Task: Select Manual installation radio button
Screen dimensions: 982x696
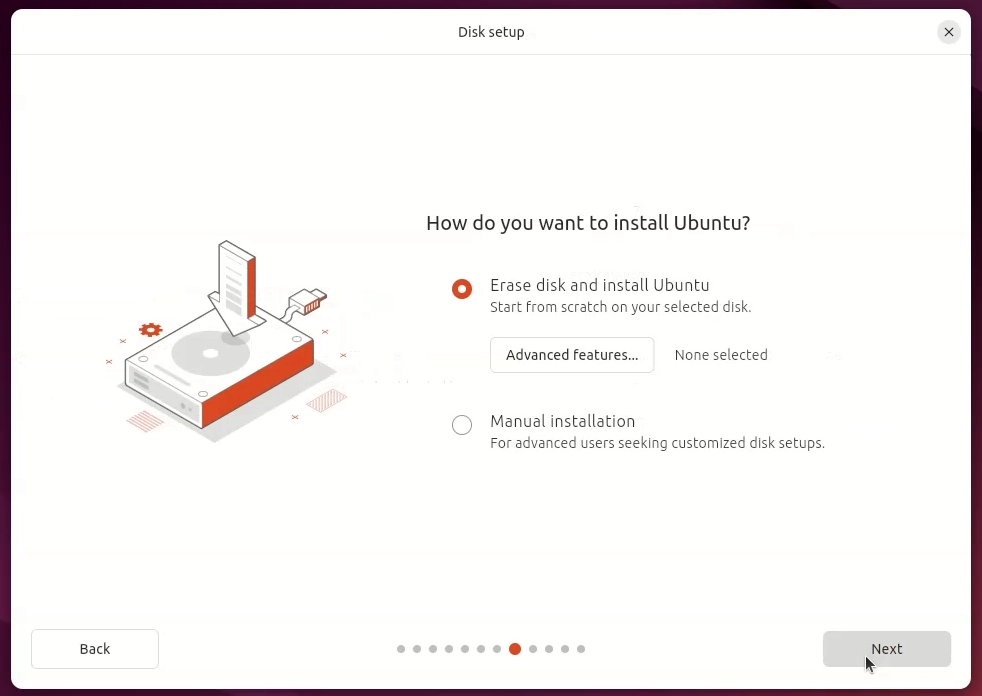Action: pyautogui.click(x=462, y=425)
